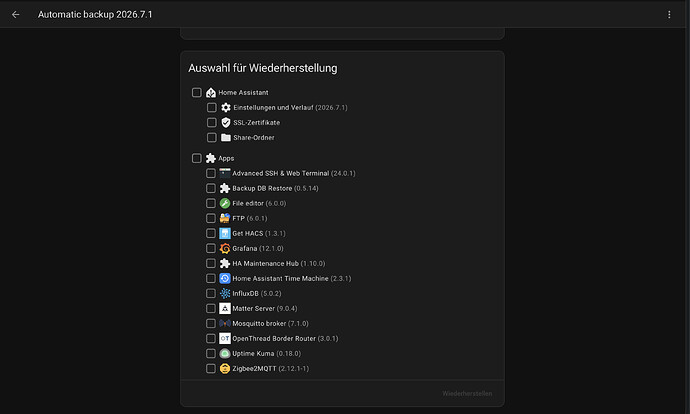The height and width of the screenshot is (414, 690).
Task: Click the Get HACS icon
Action: pyautogui.click(x=225, y=234)
